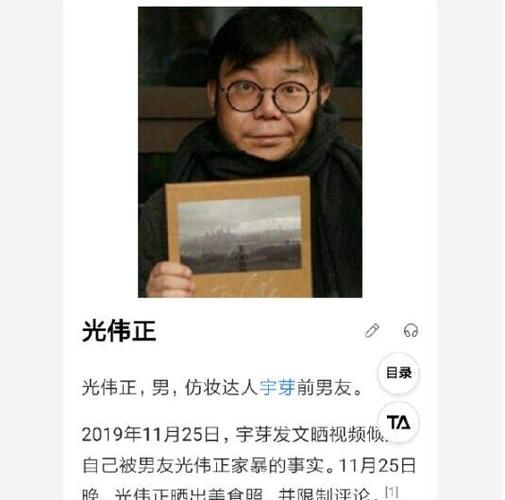The width and height of the screenshot is (505, 500).
Task: Click the last line 光伟正晒出美食照
Action: (189, 494)
